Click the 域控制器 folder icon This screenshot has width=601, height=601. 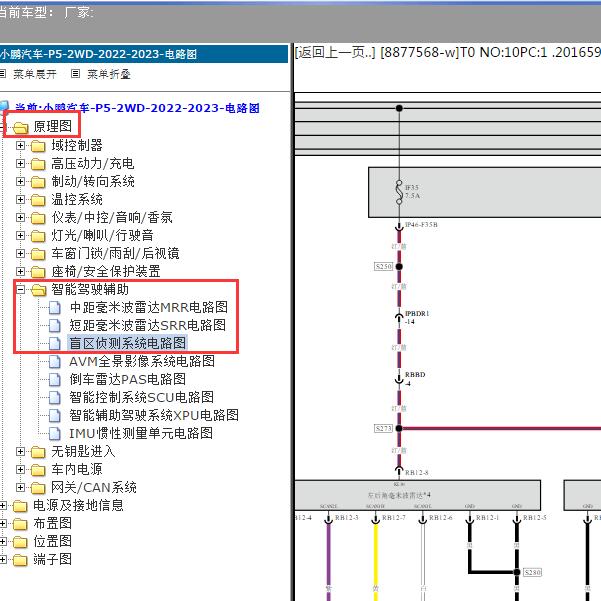pyautogui.click(x=38, y=146)
